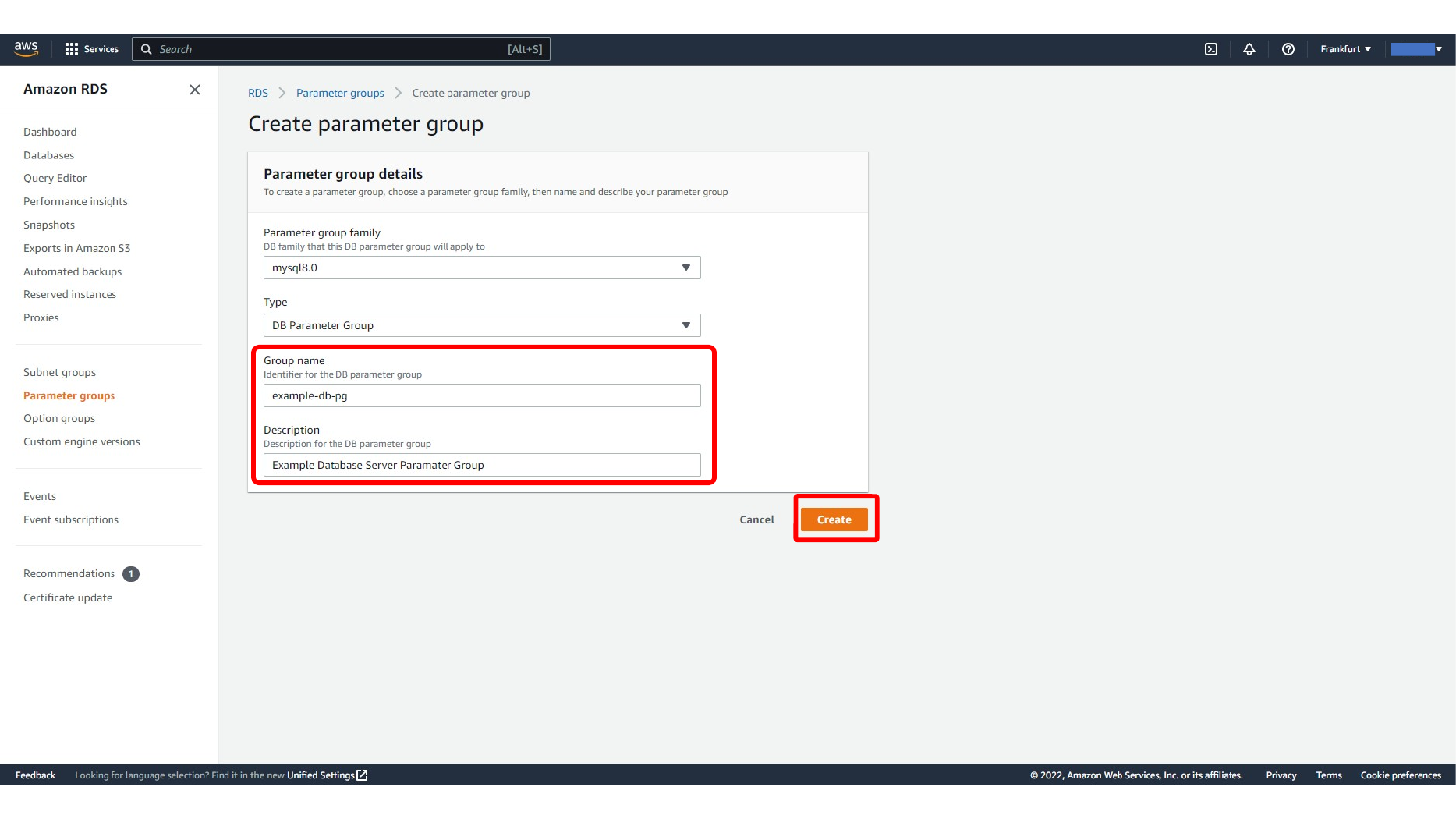Click 'Create parameter group' breadcrumb text

(471, 93)
